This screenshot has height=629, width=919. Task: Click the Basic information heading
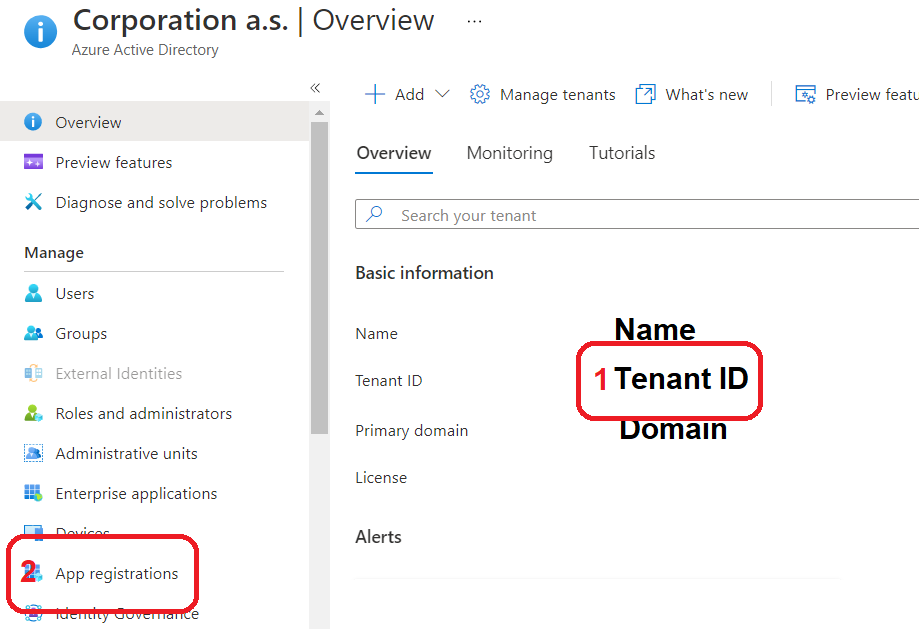point(424,273)
